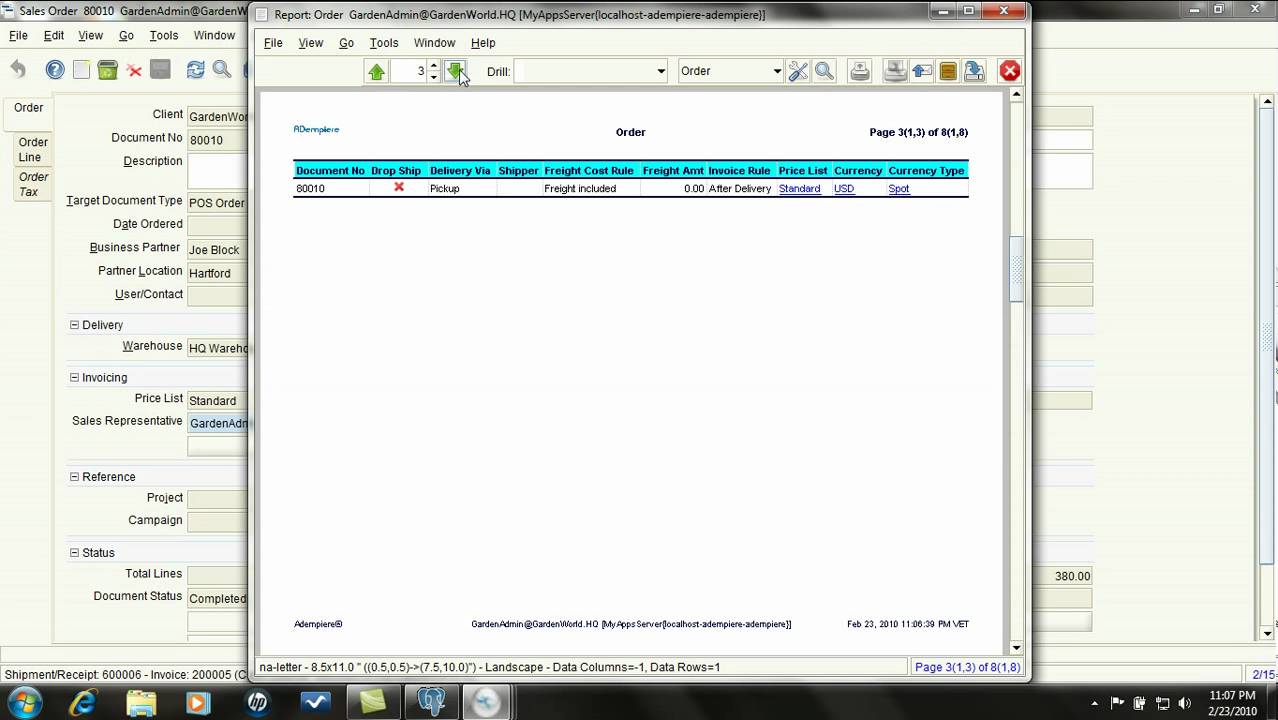This screenshot has height=720, width=1278.
Task: Click the red X icon in Sales Order toolbar
Action: click(x=134, y=69)
